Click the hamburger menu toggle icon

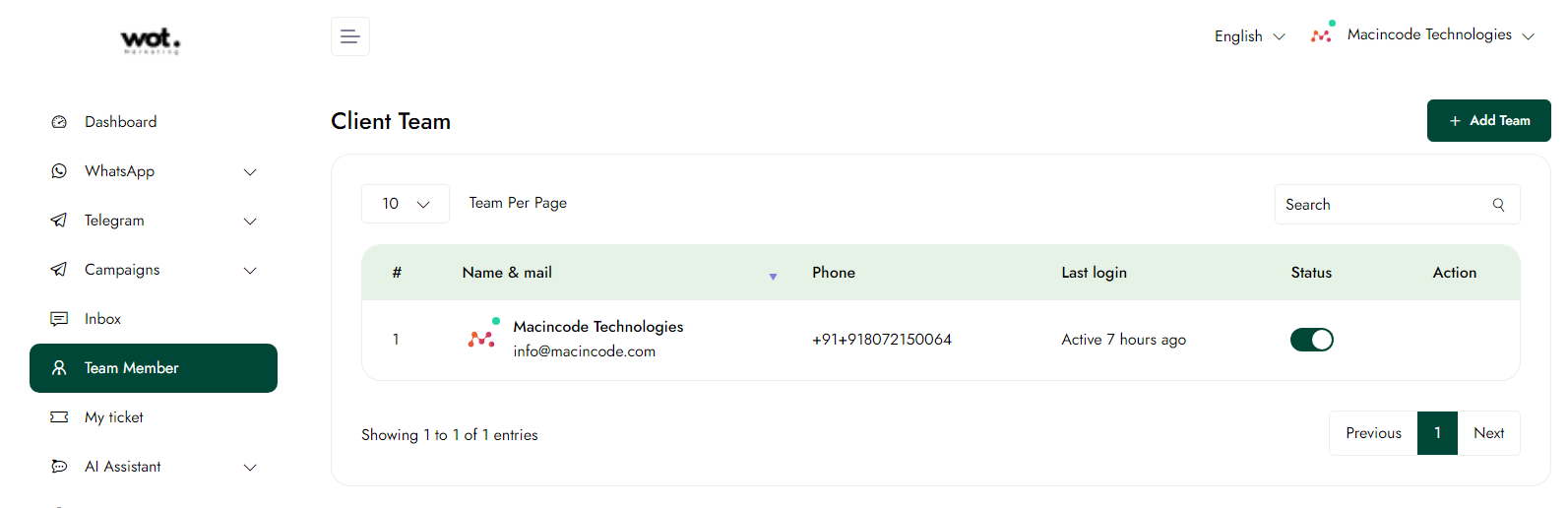point(349,36)
